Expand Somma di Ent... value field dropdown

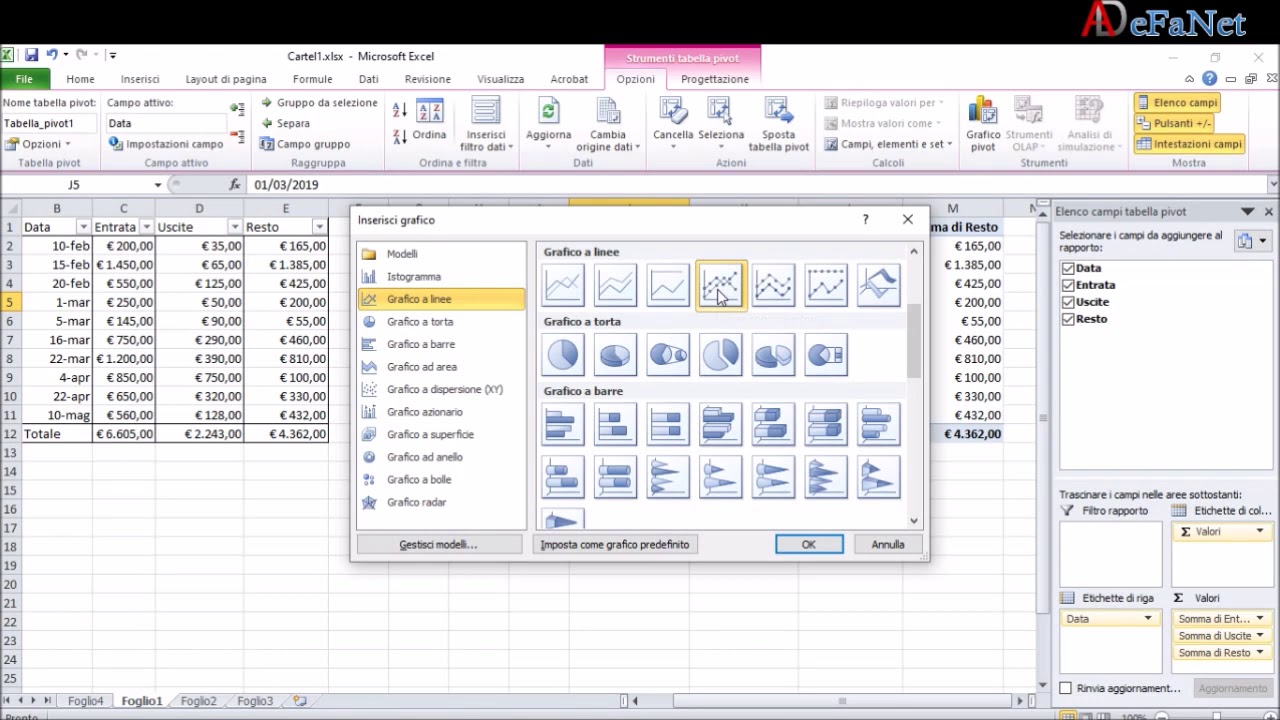tap(1260, 619)
